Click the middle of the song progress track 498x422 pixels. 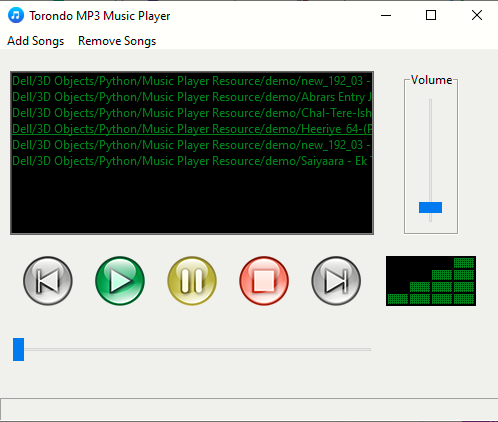pyautogui.click(x=192, y=349)
